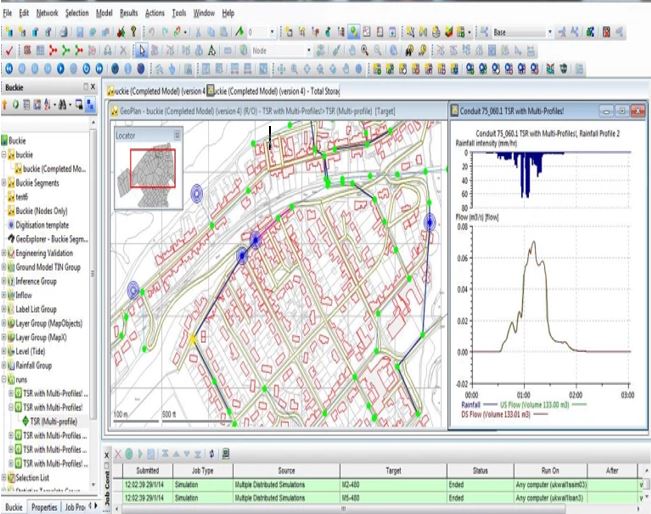Click the Submitted column header

click(x=147, y=470)
